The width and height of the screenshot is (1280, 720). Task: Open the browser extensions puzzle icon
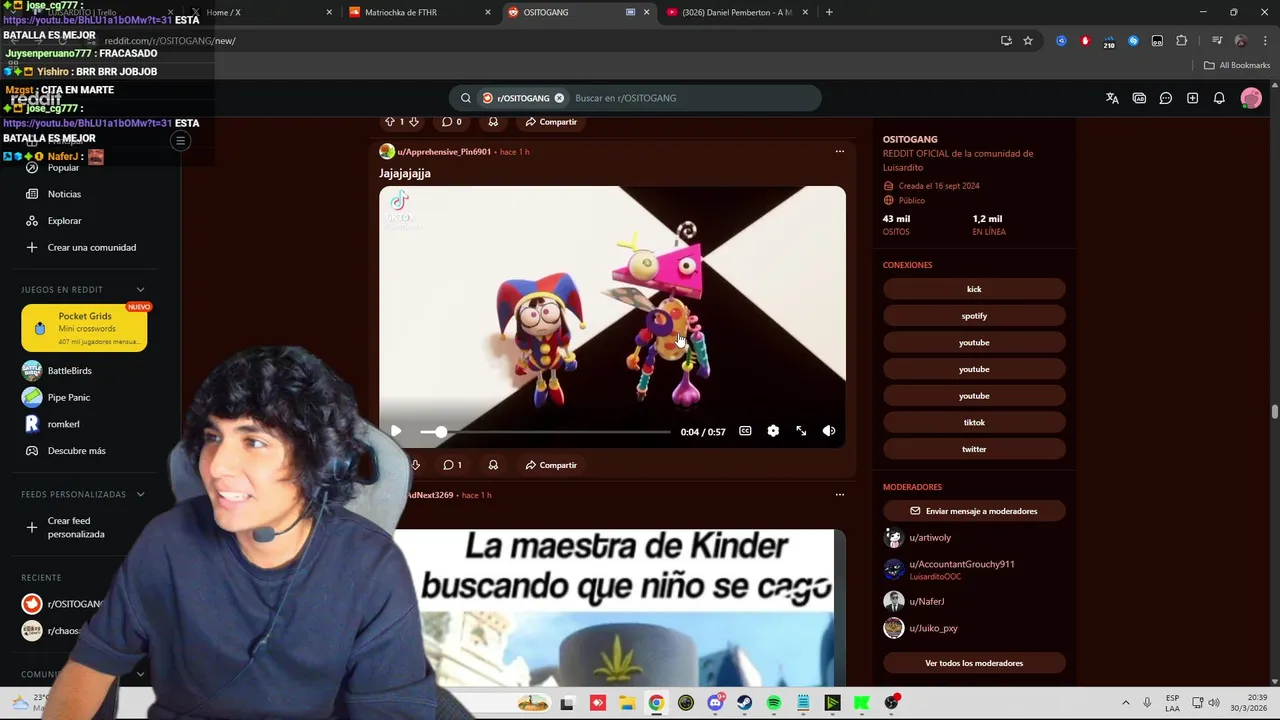(1181, 41)
